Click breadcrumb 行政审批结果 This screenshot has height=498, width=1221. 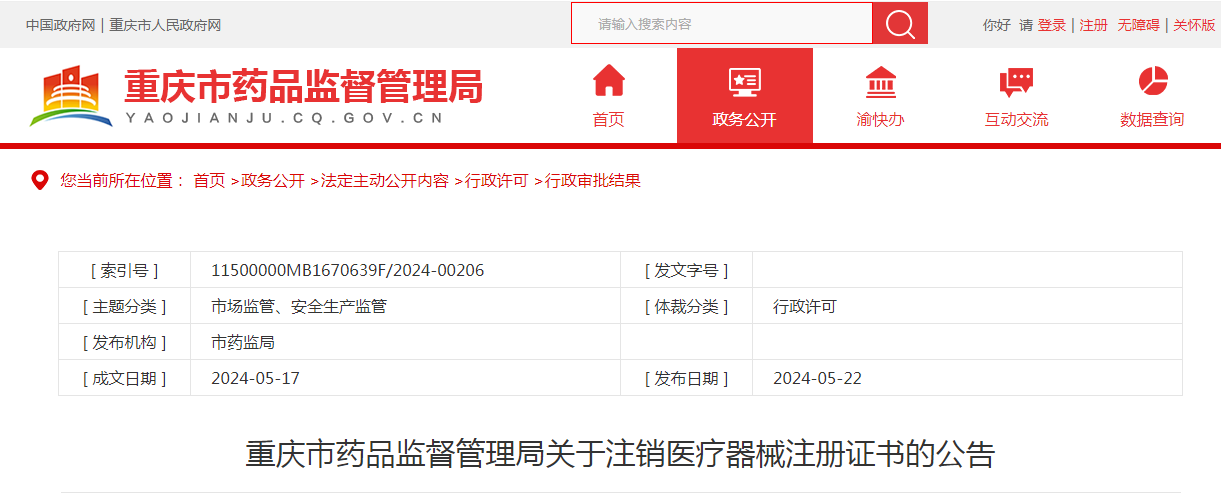592,181
